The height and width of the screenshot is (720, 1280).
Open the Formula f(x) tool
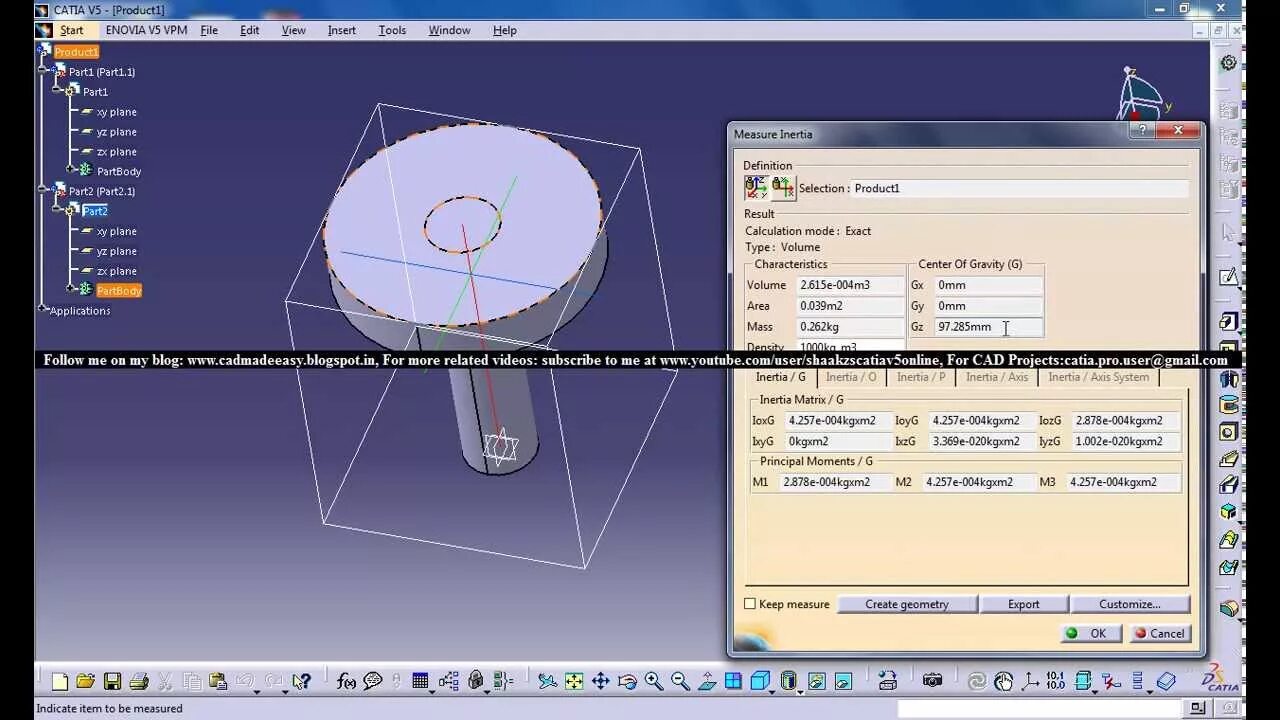coord(346,681)
